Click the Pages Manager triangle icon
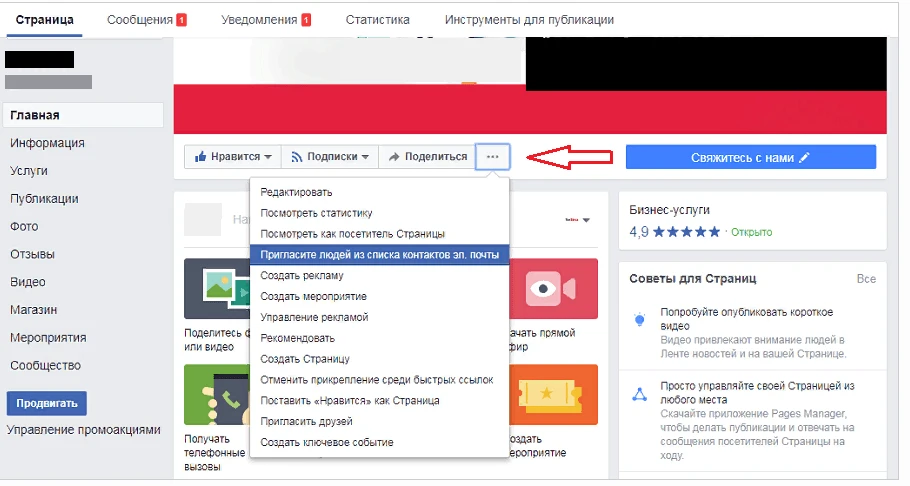 click(640, 395)
